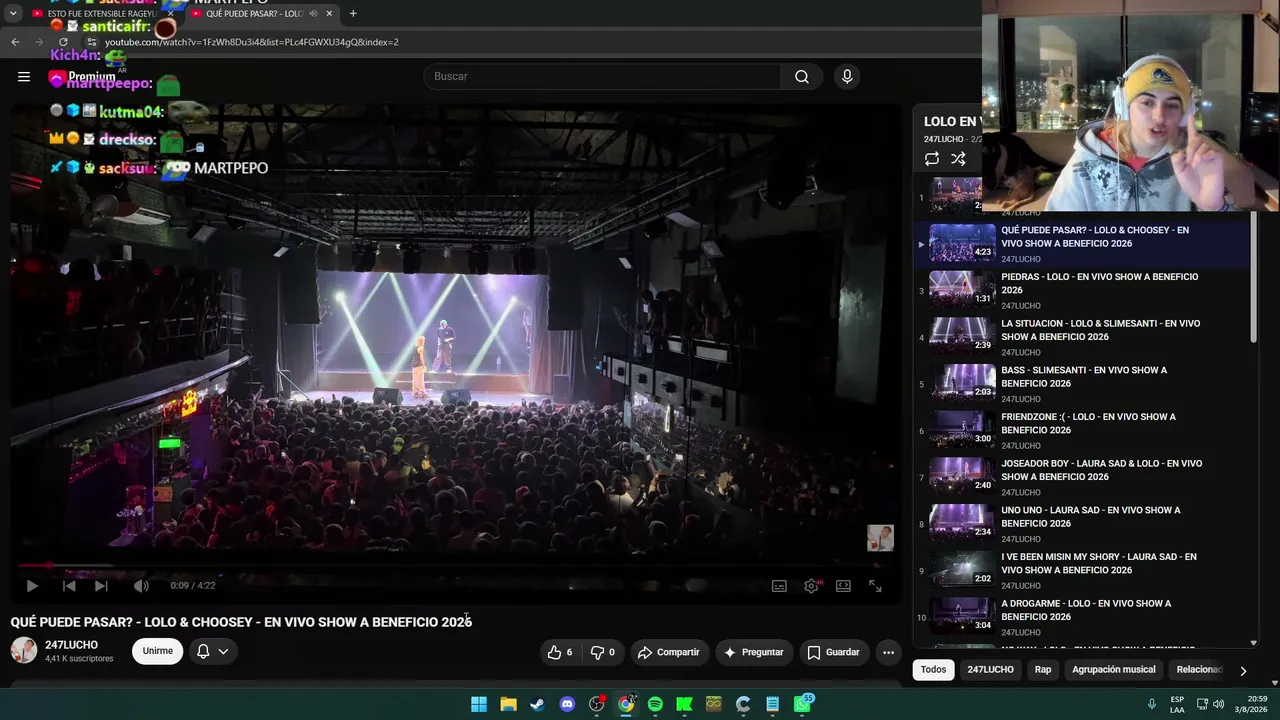Open the Windows Start menu
Screen dimensions: 1280x720
[479, 704]
